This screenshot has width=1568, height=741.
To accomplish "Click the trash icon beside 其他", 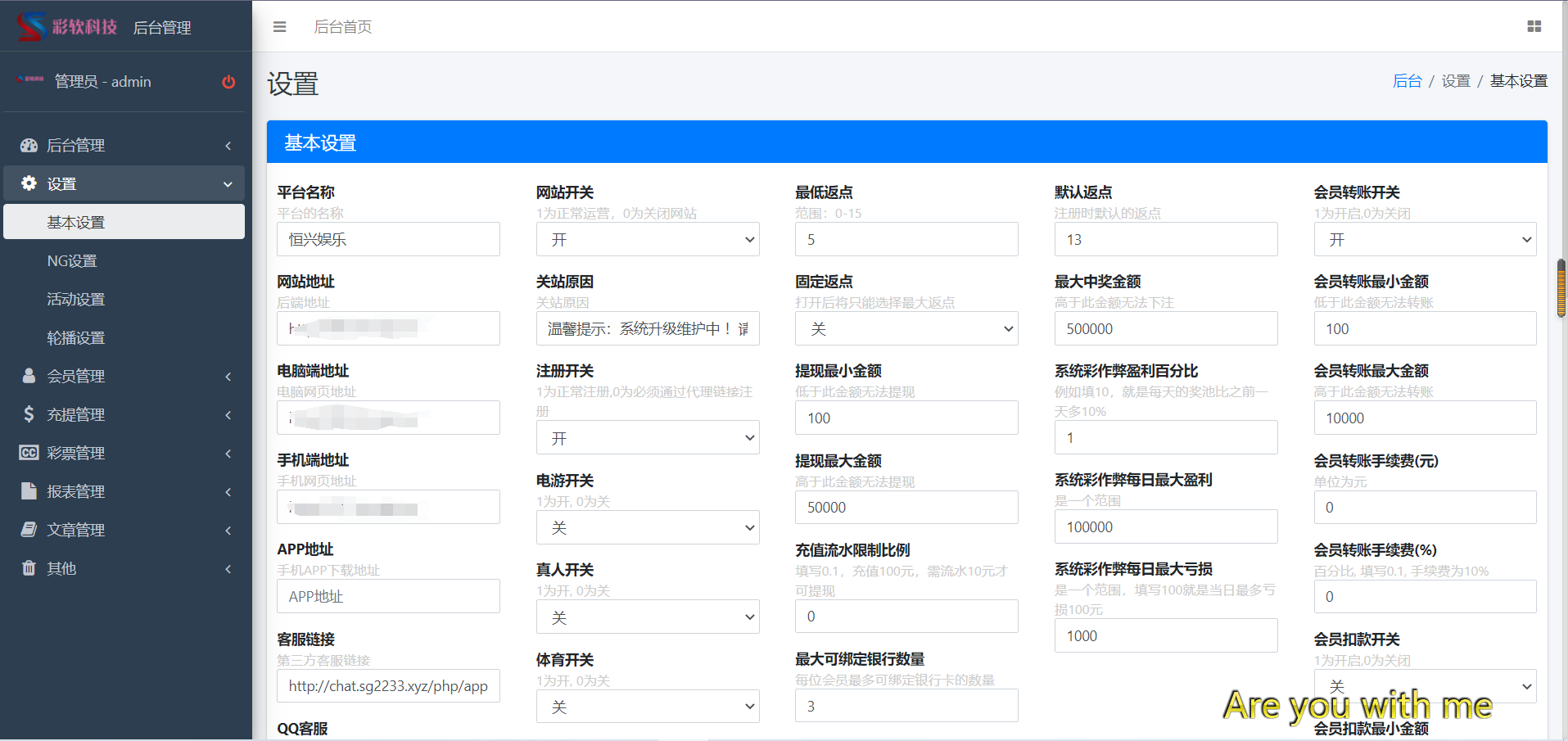I will coord(29,569).
